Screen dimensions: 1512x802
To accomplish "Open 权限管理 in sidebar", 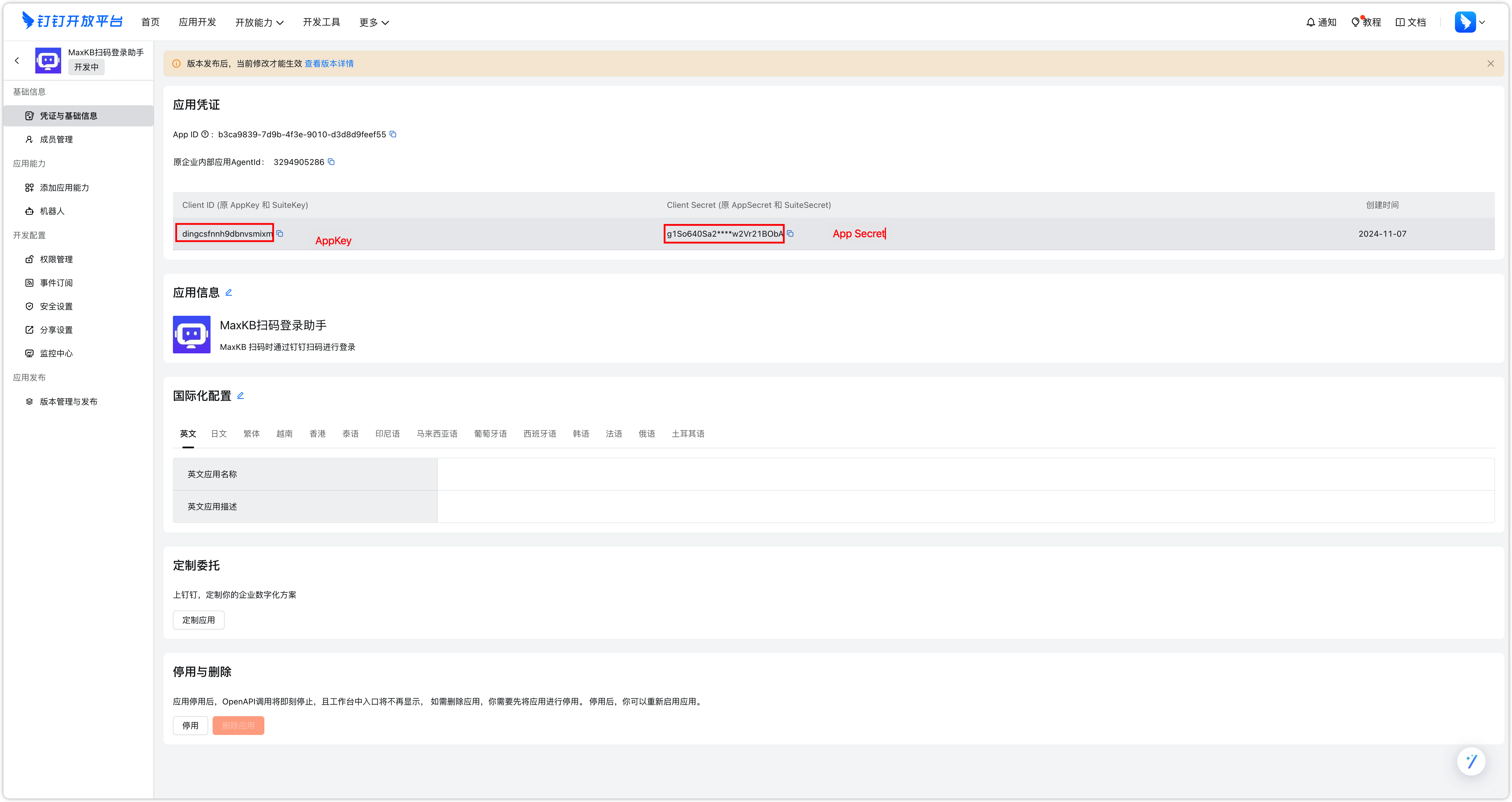I will click(x=79, y=259).
